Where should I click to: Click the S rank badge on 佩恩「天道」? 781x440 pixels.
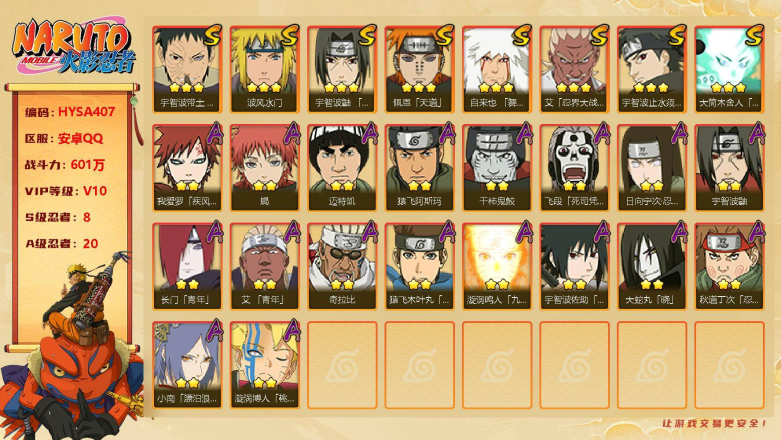click(443, 36)
